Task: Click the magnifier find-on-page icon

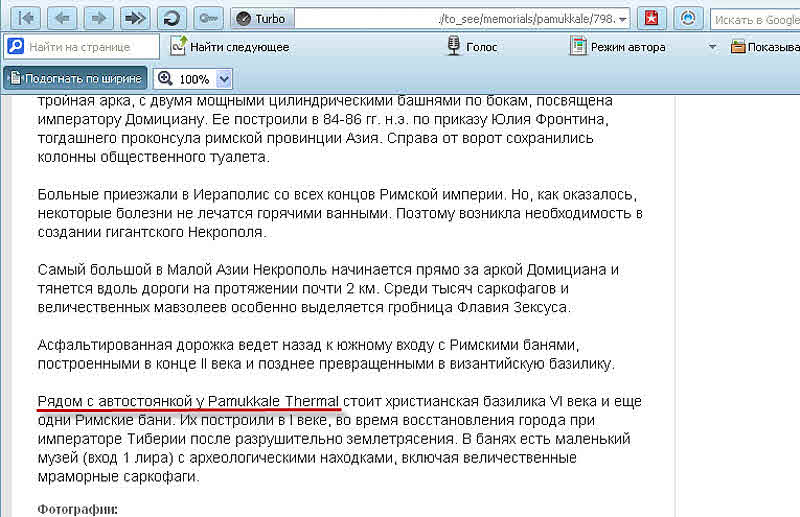Action: click(15, 46)
